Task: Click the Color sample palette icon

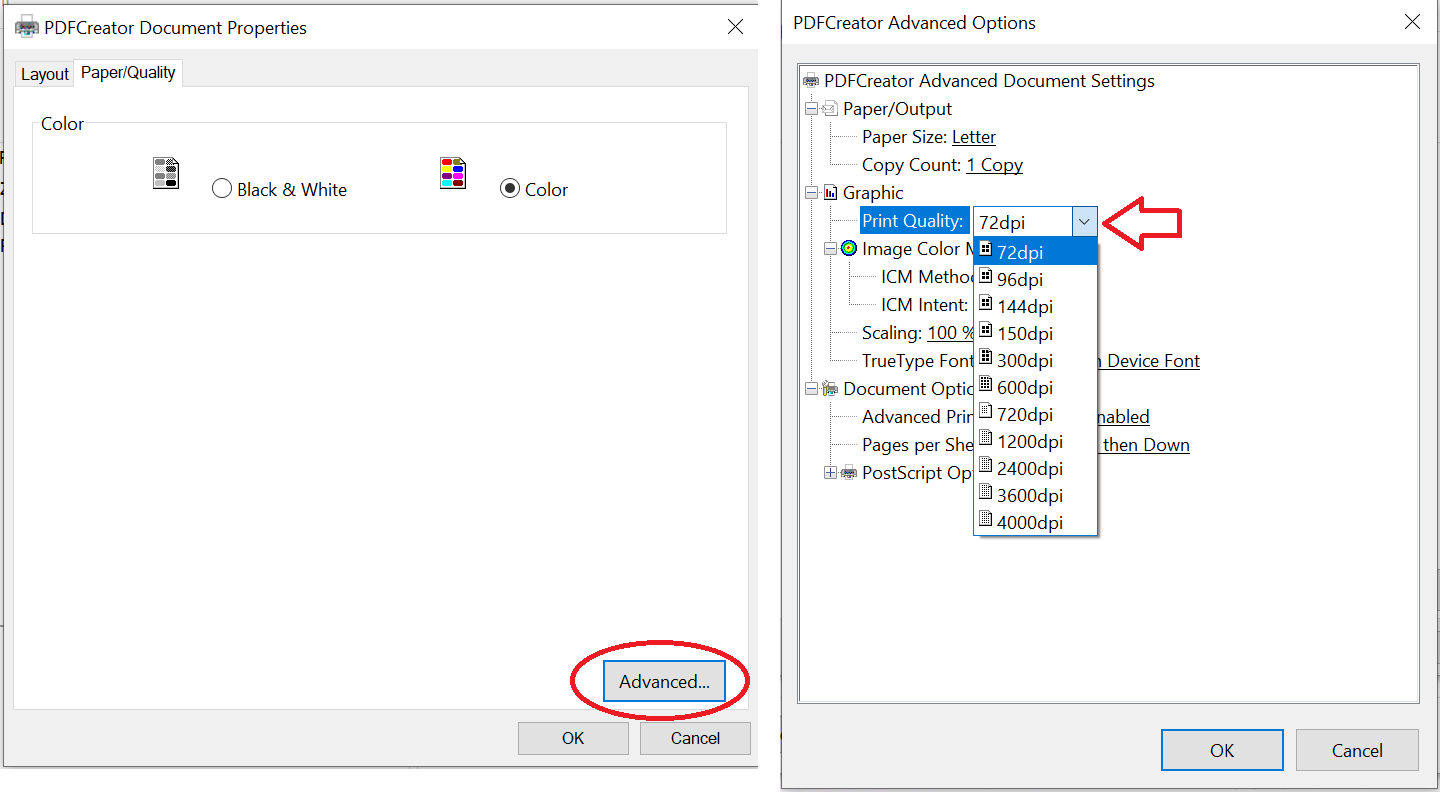Action: [x=453, y=173]
